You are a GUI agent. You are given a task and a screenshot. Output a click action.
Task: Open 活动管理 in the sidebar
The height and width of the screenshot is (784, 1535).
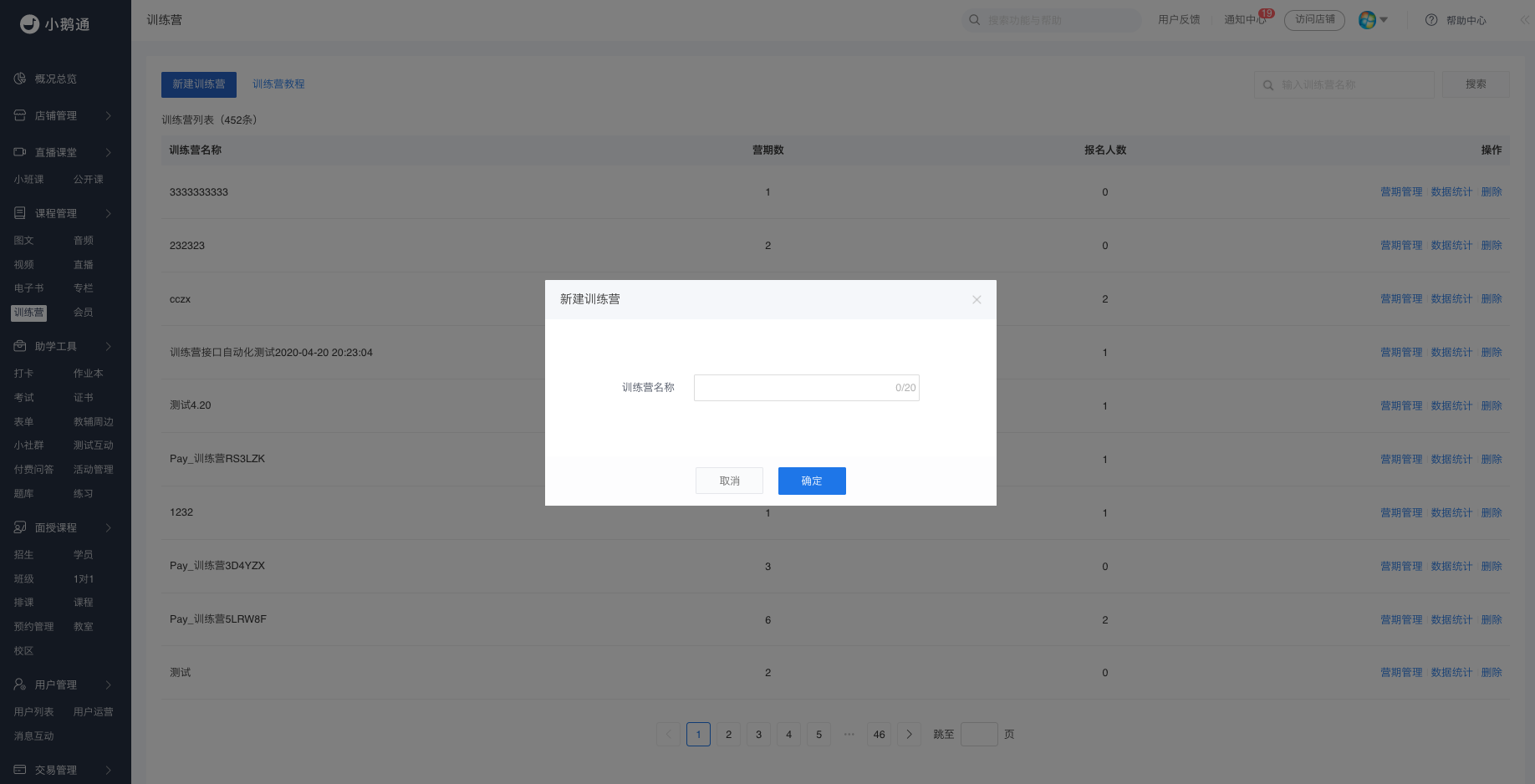click(94, 470)
